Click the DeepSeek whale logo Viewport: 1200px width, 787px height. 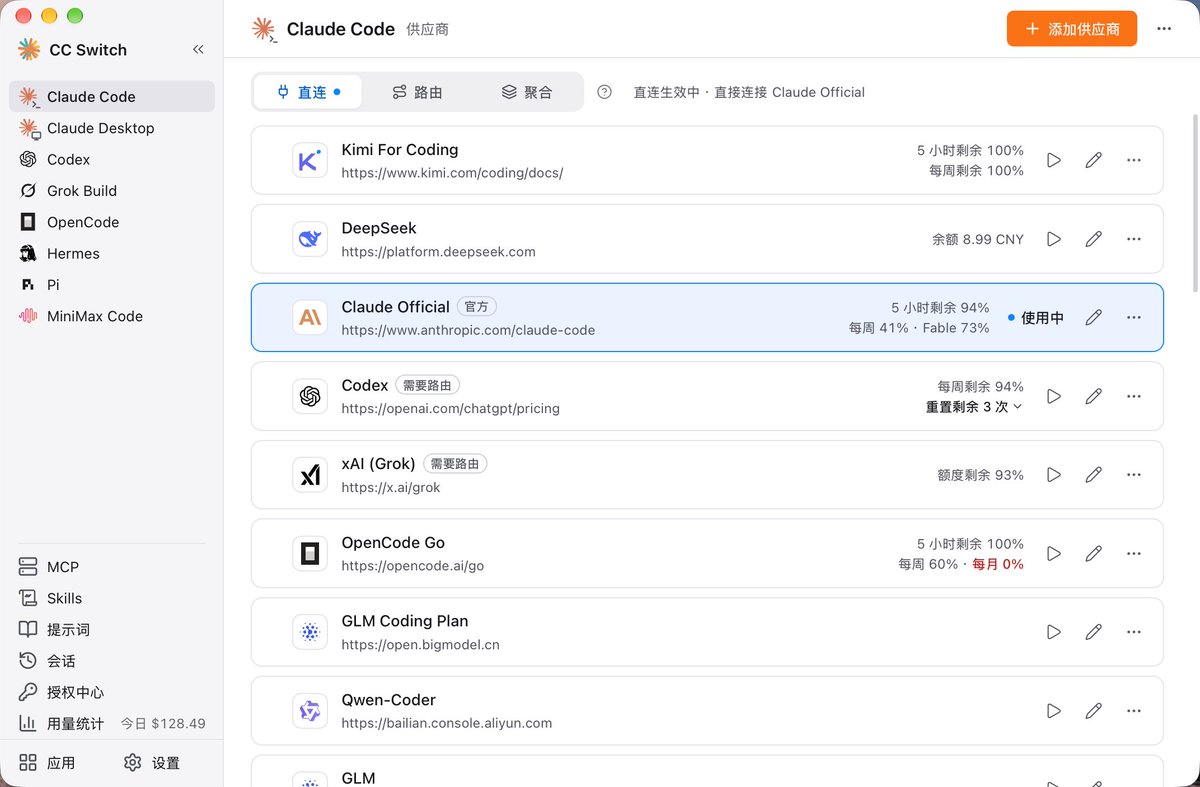click(x=310, y=239)
